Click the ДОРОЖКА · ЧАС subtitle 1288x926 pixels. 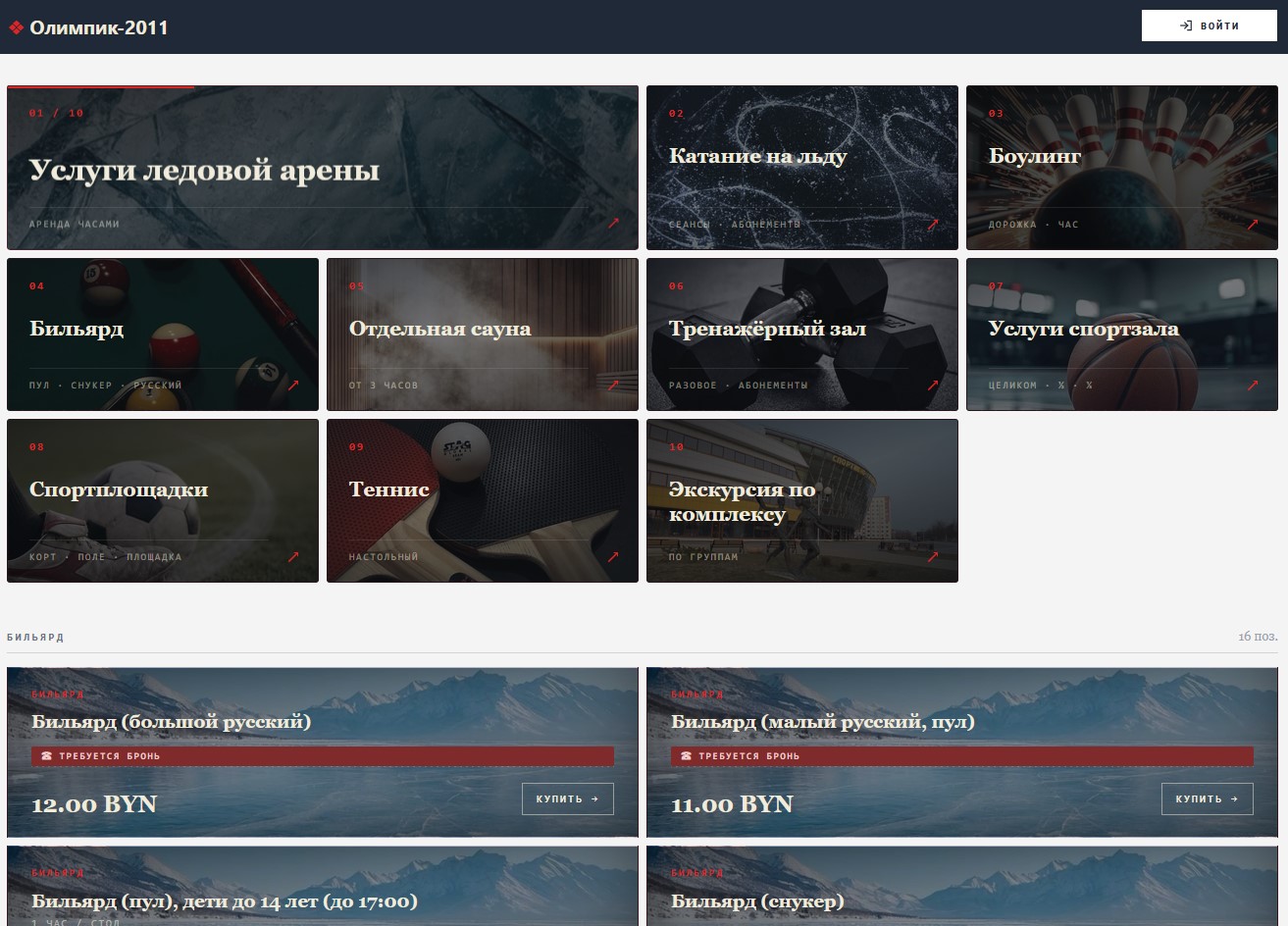coord(1034,225)
